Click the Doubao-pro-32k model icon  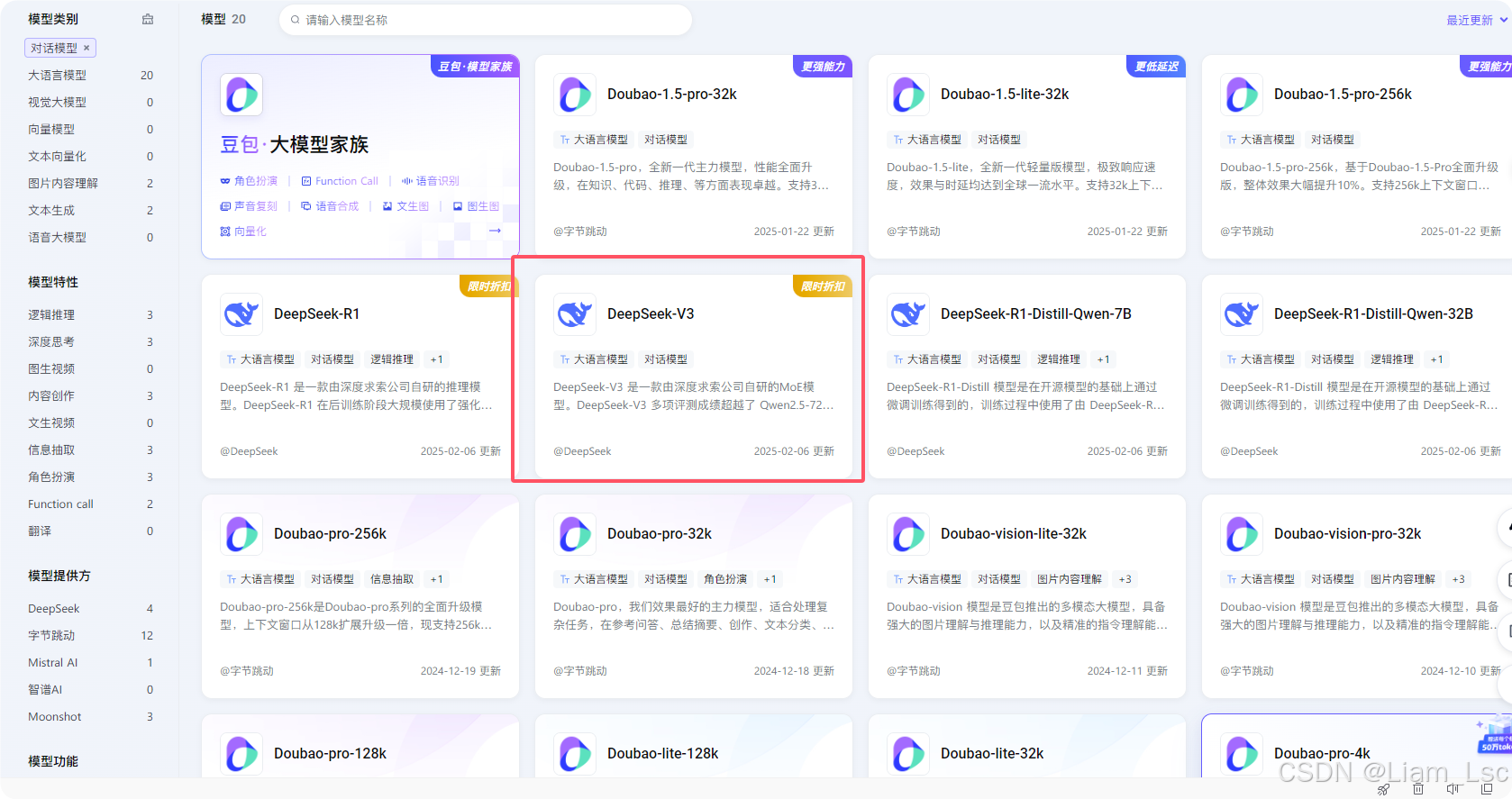575,534
